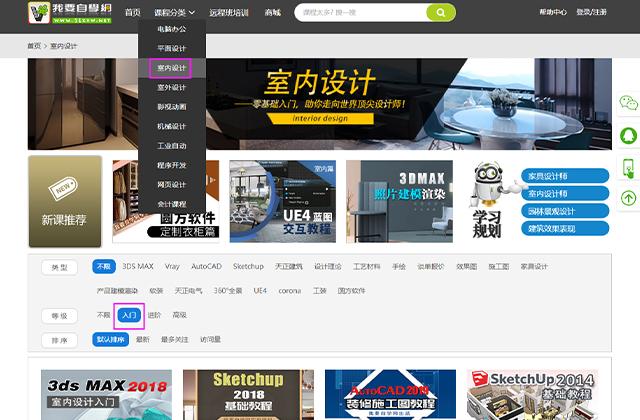Filter type by 手绘

click(x=399, y=266)
